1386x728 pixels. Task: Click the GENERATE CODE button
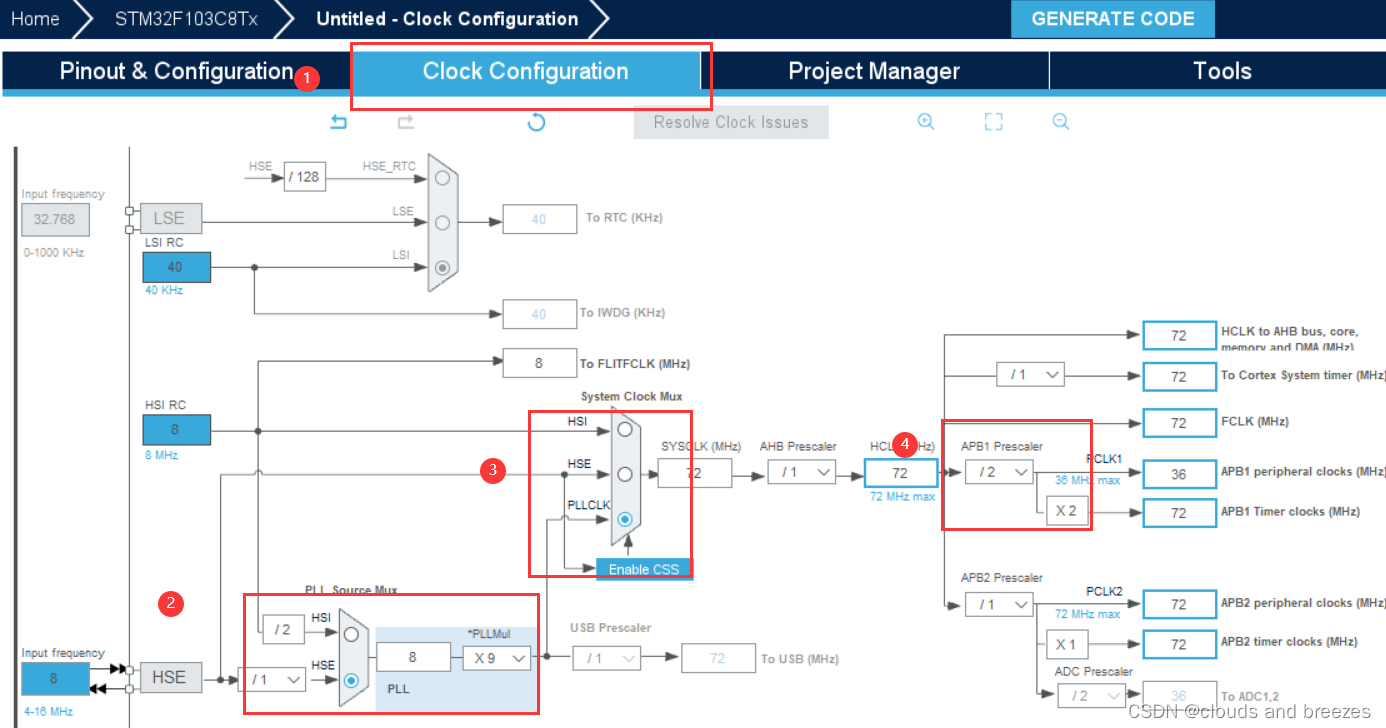click(1113, 19)
